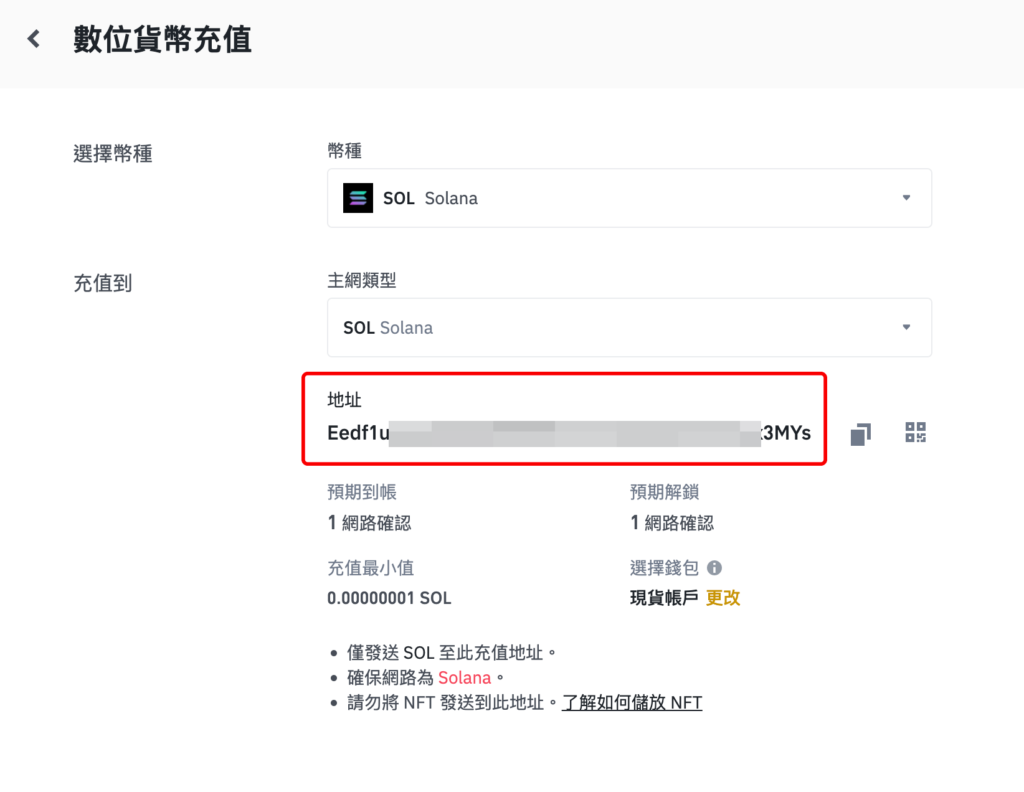Click the 選擇幣種 section label
This screenshot has height=792, width=1024.
(x=113, y=154)
